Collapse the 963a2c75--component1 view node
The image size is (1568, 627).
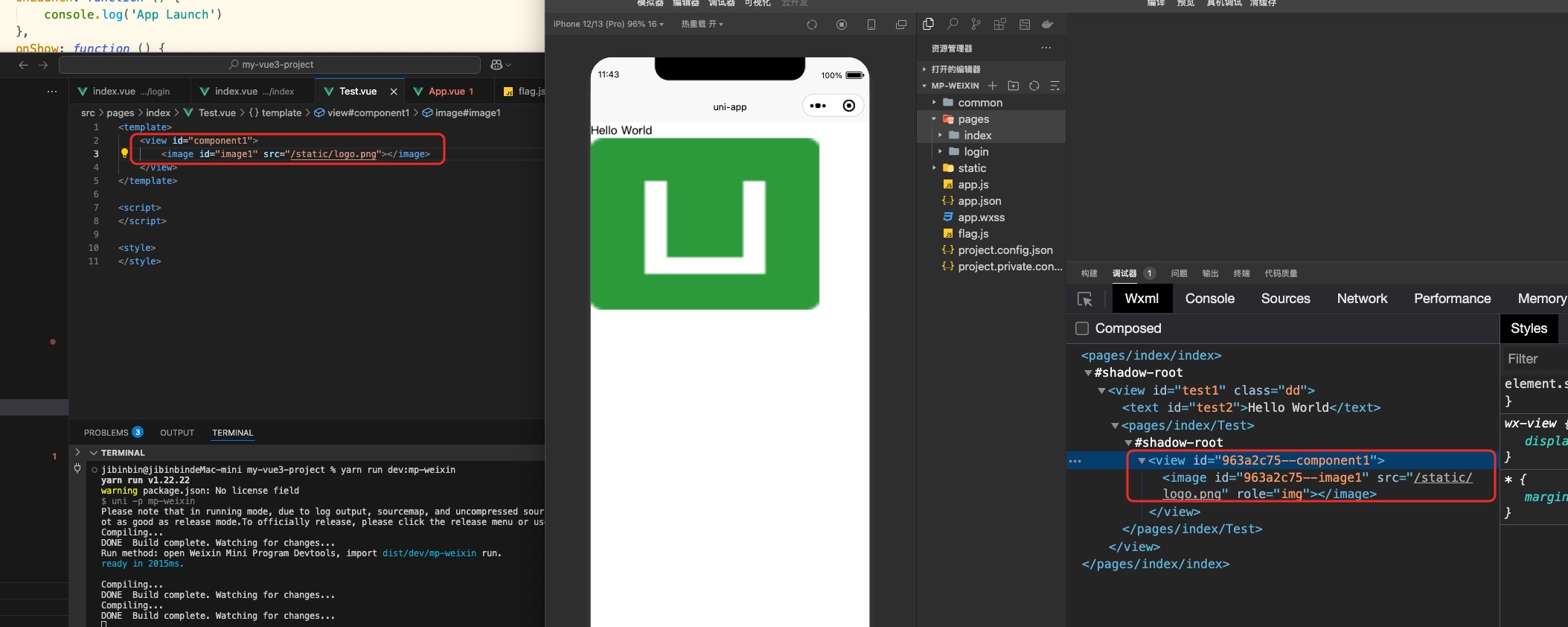1142,461
